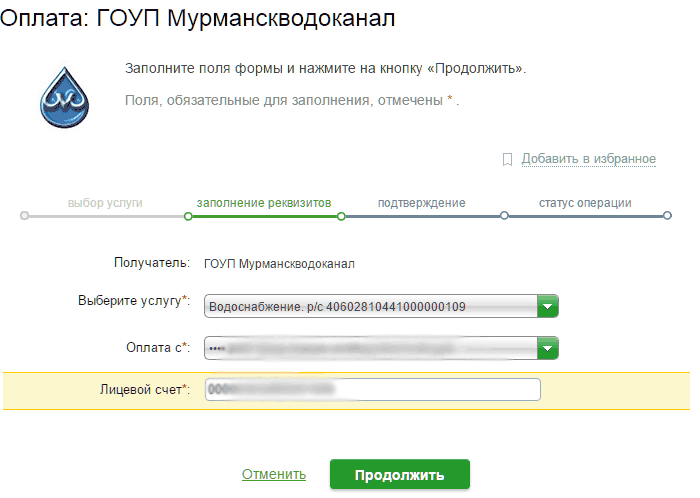
Task: Click the Отменить link
Action: (274, 474)
